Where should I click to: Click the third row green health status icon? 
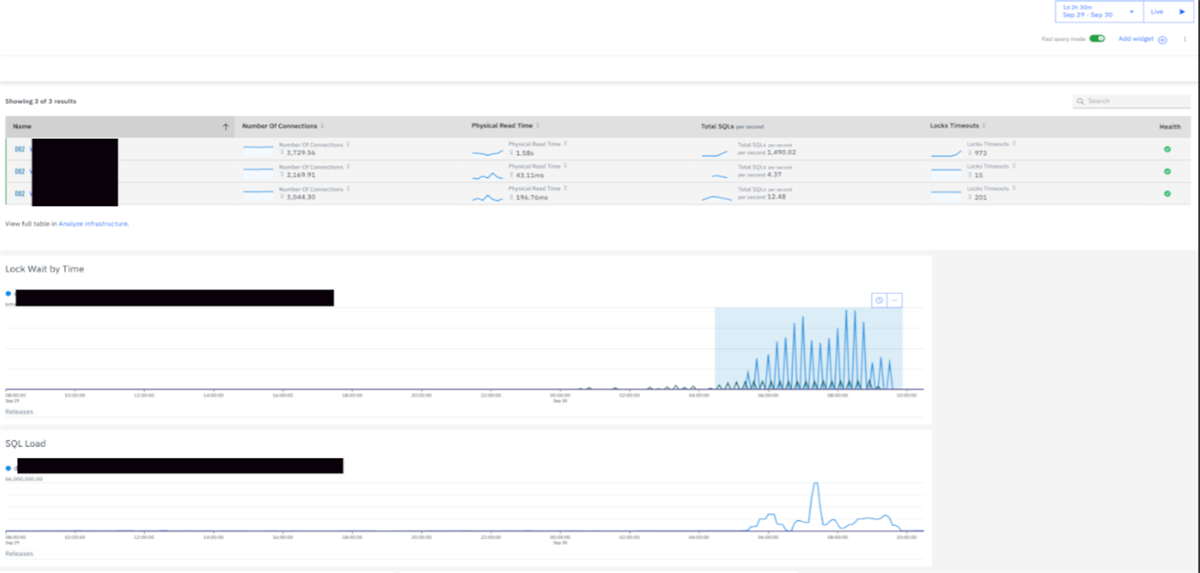coord(1167,193)
